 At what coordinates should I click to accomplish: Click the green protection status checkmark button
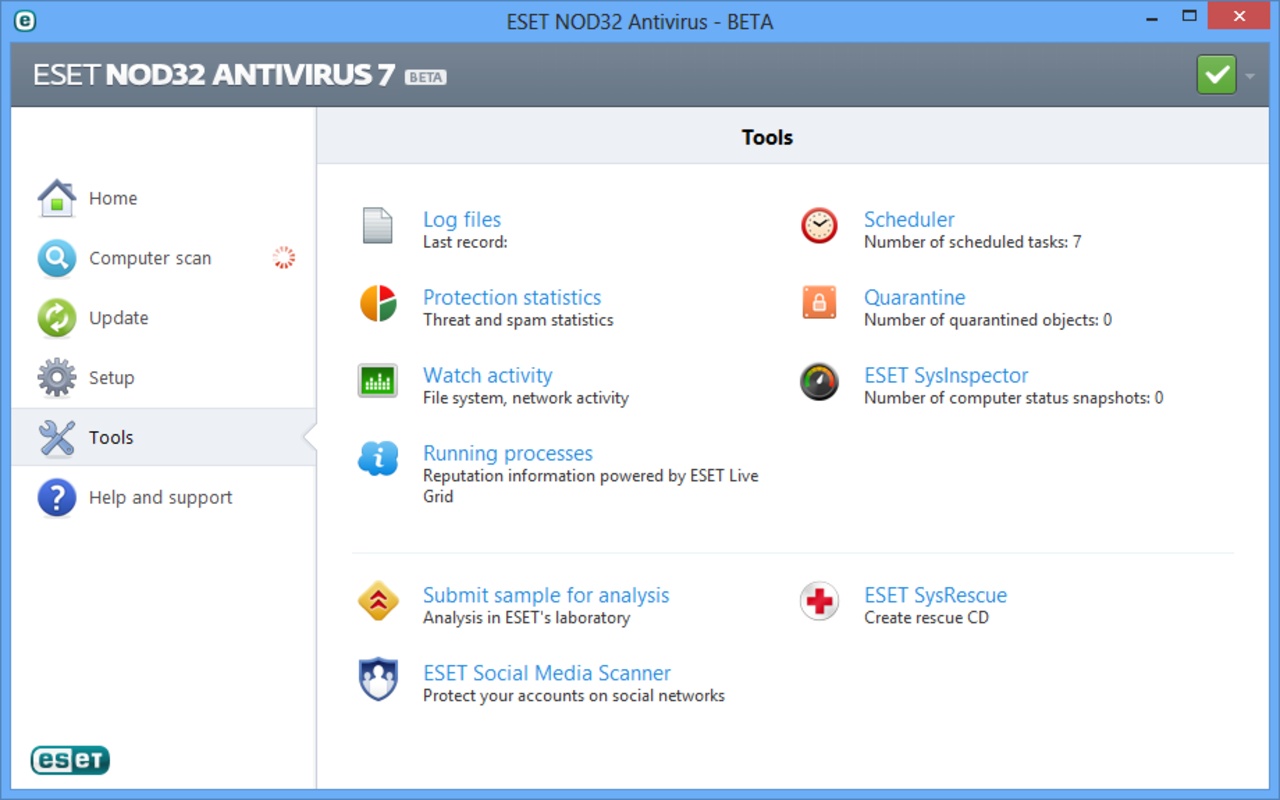tap(1216, 75)
